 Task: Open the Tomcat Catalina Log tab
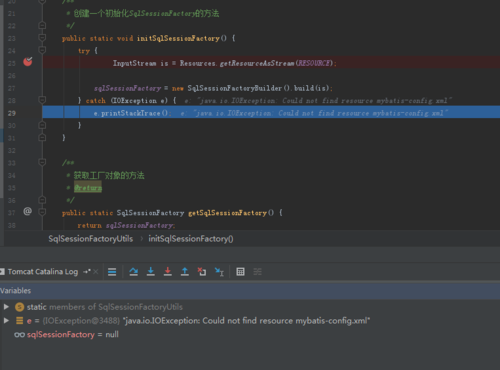[x=42, y=272]
